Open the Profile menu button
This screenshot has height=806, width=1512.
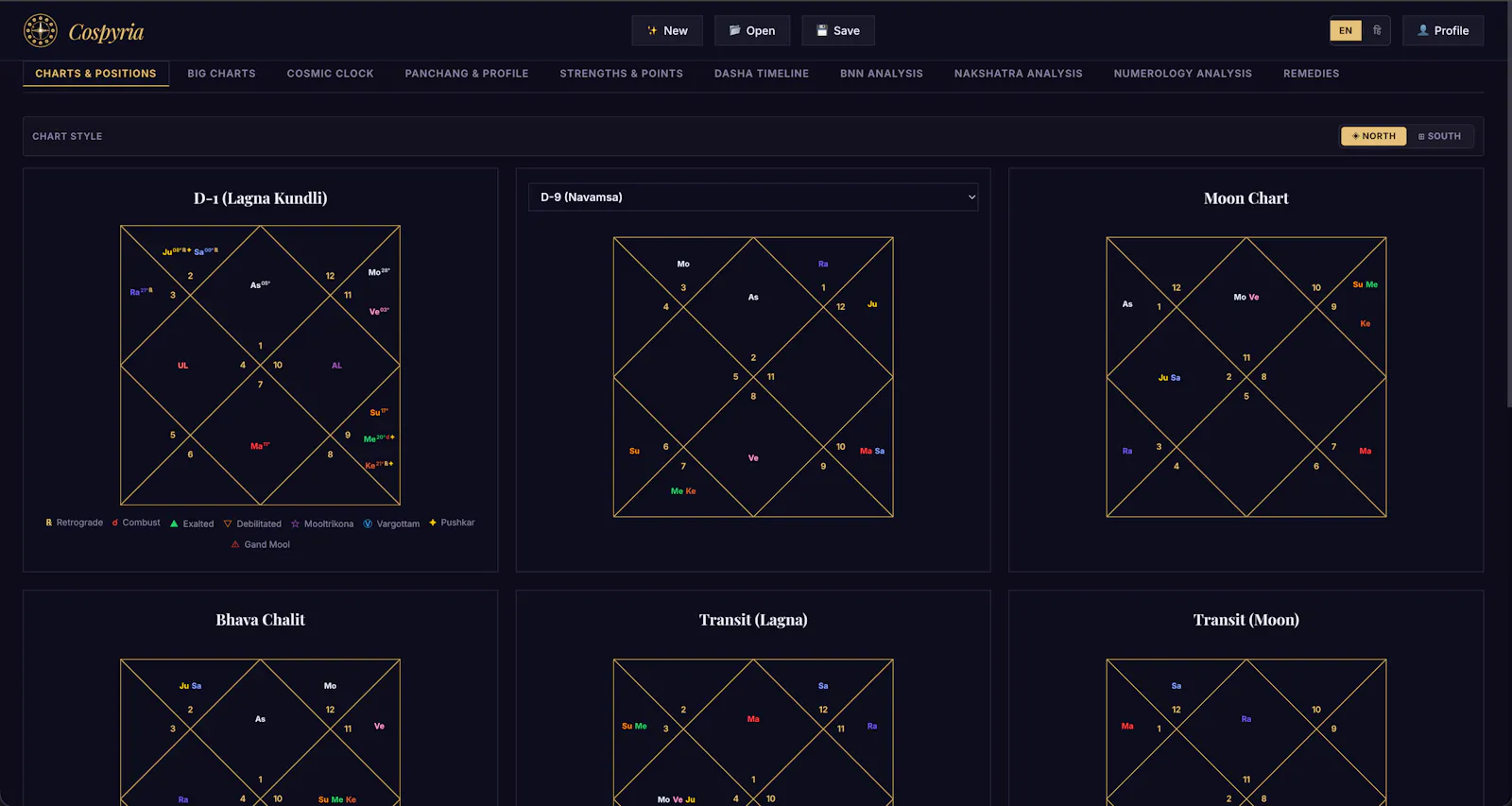pyautogui.click(x=1442, y=30)
